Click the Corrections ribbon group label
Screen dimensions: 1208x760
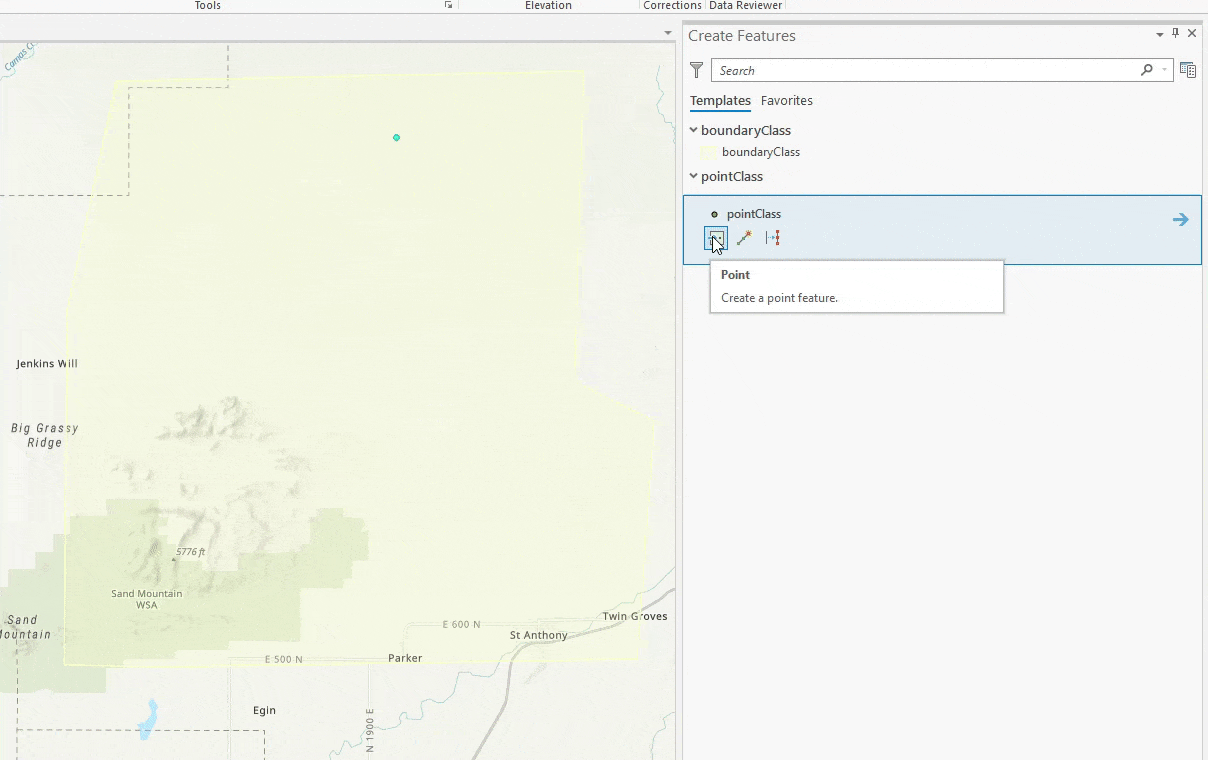click(x=672, y=5)
